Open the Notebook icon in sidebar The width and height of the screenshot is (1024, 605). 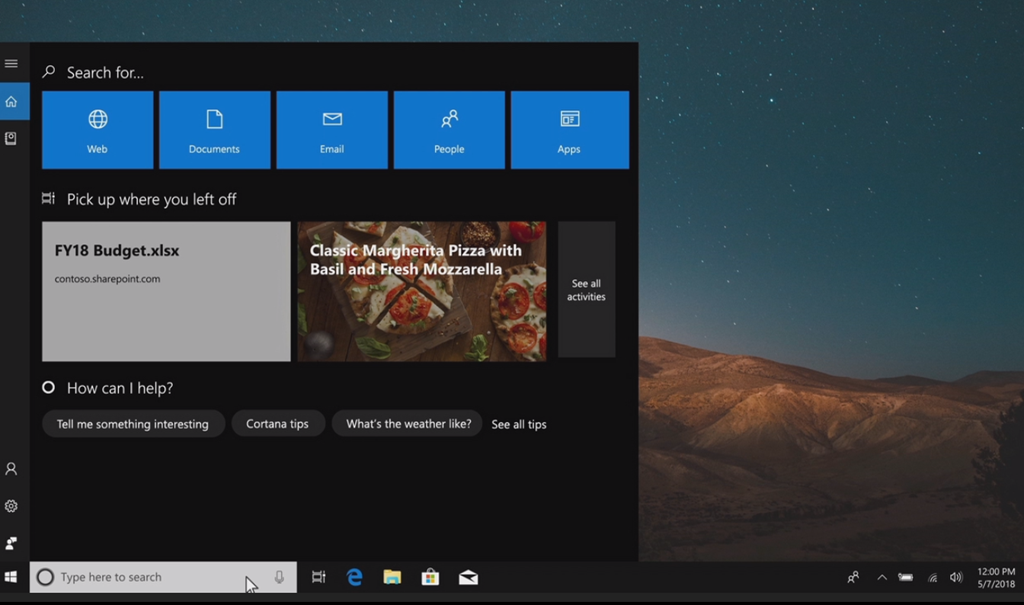[11, 139]
